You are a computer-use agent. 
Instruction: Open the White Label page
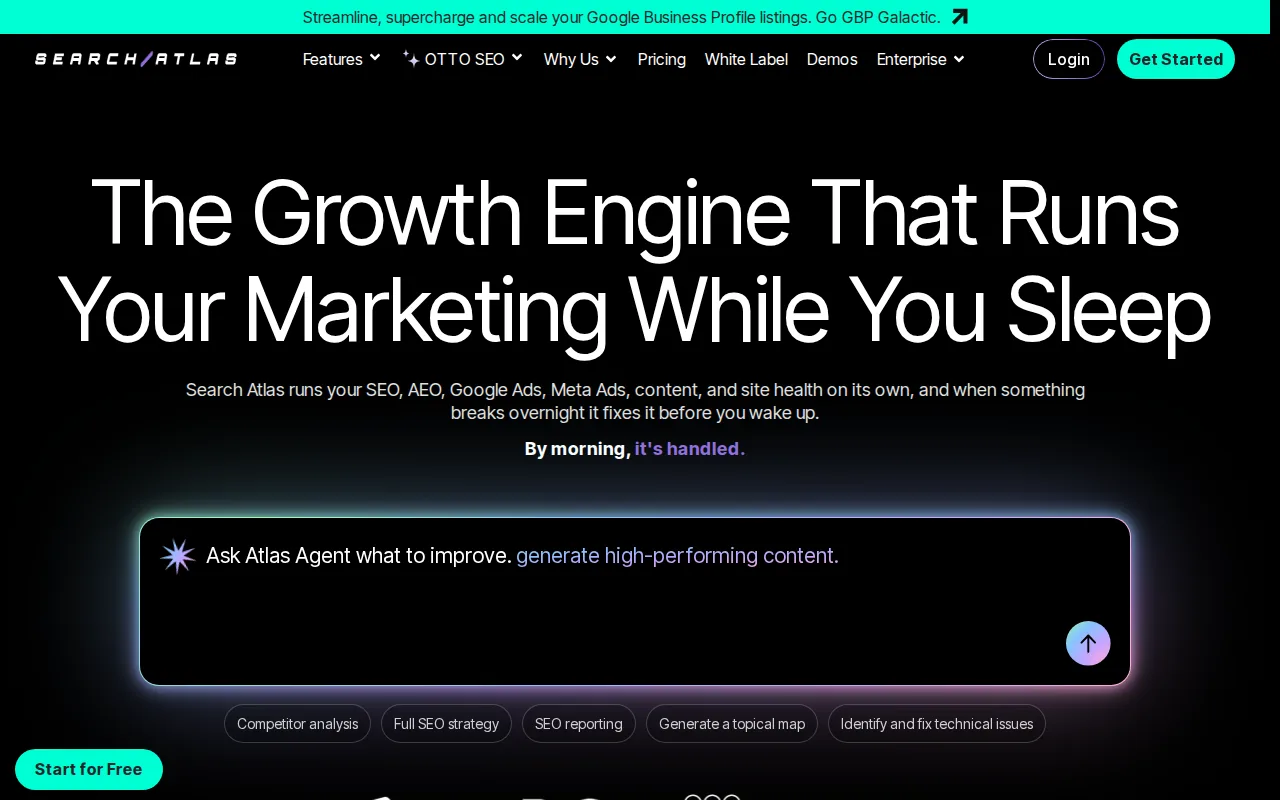coord(746,59)
